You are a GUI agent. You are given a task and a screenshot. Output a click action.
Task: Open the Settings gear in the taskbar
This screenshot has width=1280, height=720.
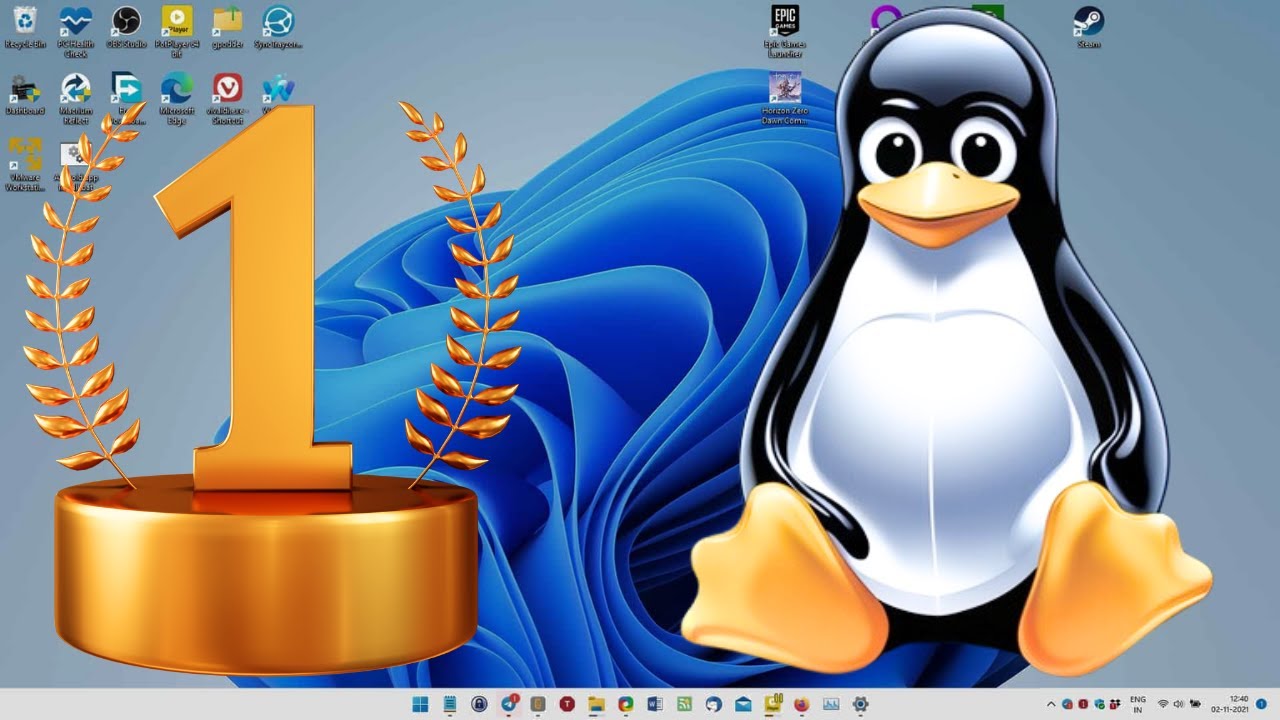pos(860,704)
